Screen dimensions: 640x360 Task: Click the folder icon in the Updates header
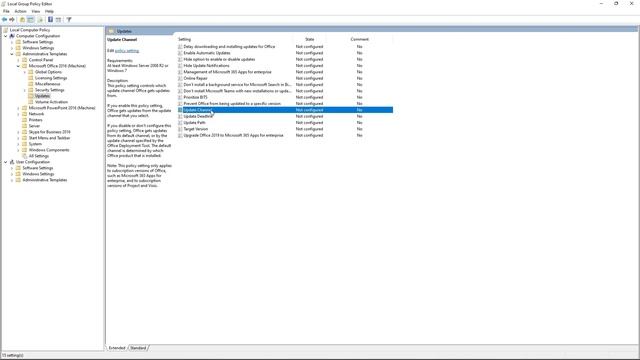tap(111, 31)
